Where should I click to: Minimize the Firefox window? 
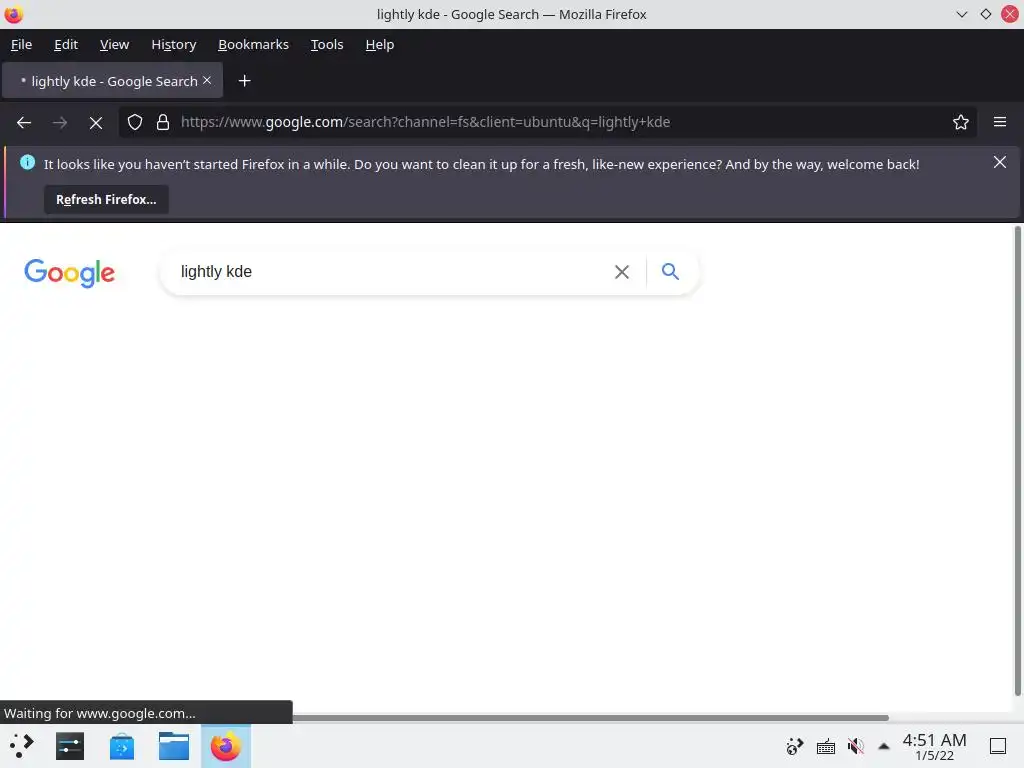(x=961, y=14)
